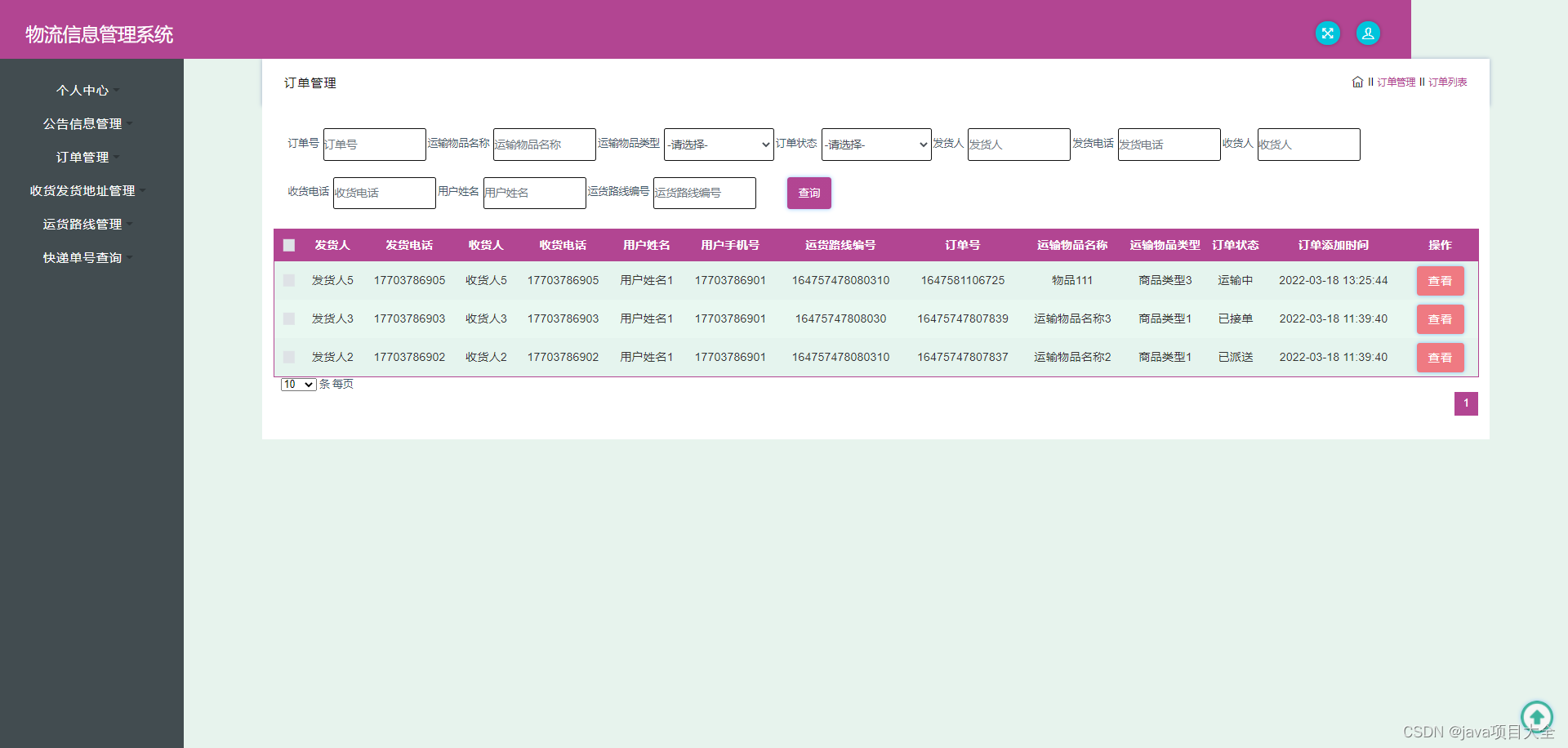The width and height of the screenshot is (1568, 748).
Task: Click the 运输物品名称 column header
Action: pos(1072,245)
